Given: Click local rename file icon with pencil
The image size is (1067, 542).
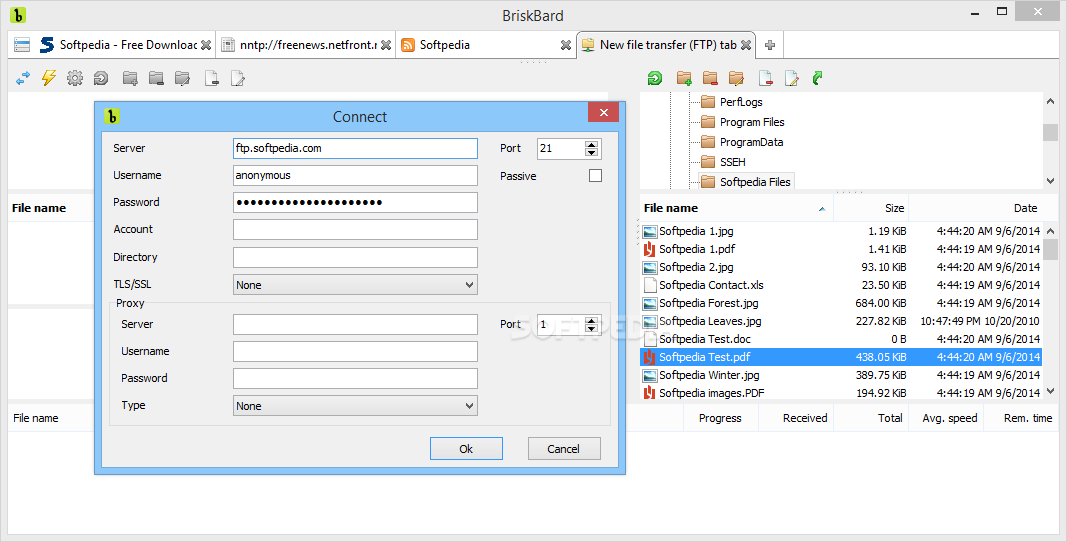Looking at the screenshot, I should [791, 78].
